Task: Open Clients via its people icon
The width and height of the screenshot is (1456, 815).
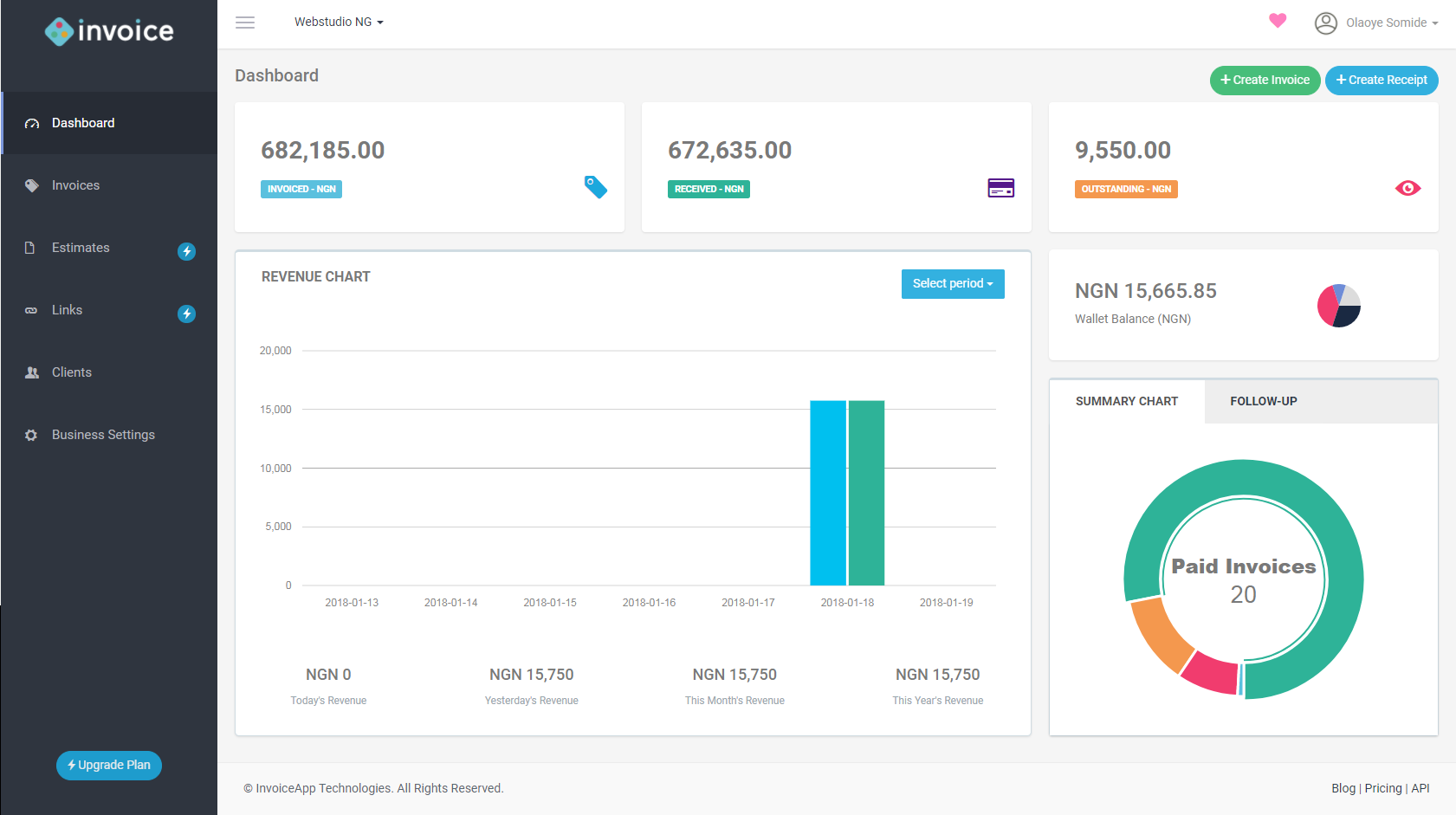Action: (31, 372)
